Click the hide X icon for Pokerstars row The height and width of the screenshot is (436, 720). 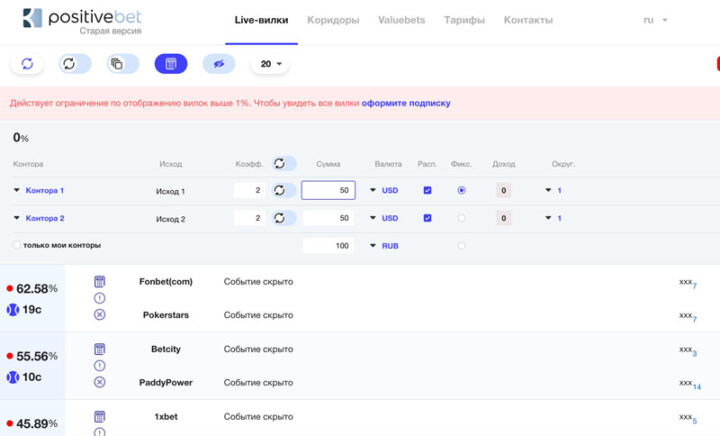tap(100, 314)
